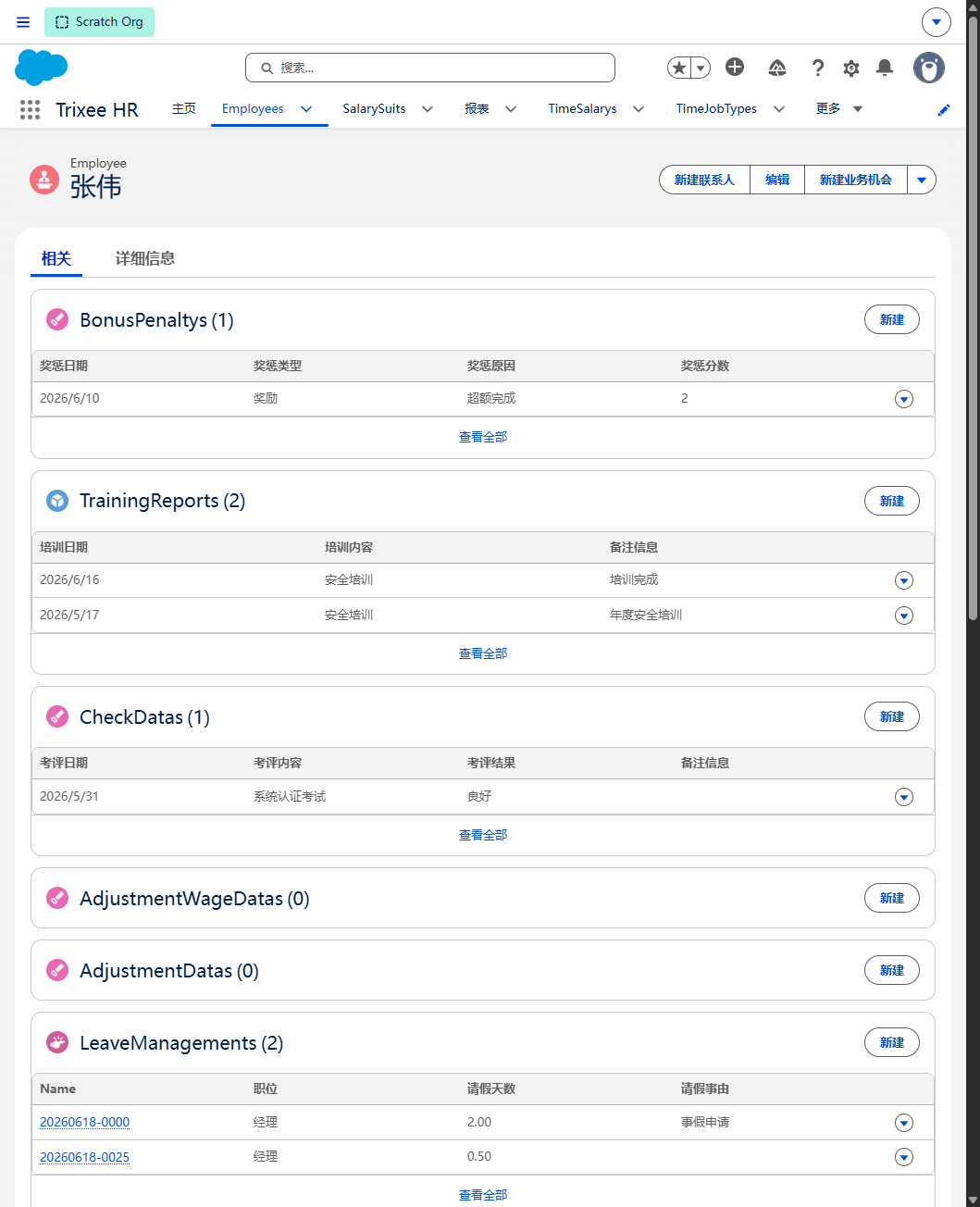Open the favorites list dropdown arrow
The width and height of the screenshot is (980, 1207).
pos(701,68)
